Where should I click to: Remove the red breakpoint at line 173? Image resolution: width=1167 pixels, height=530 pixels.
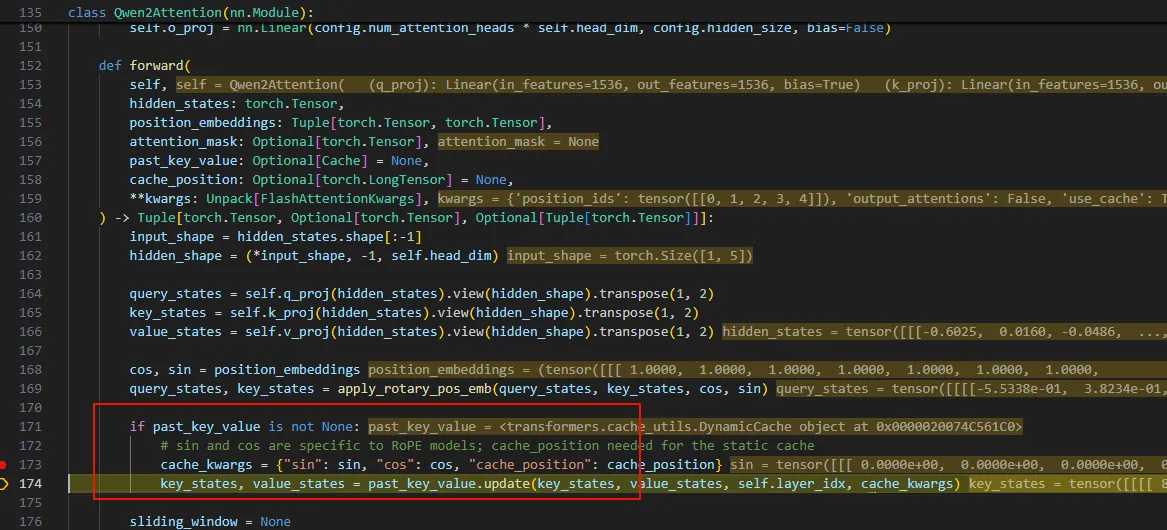(4, 464)
